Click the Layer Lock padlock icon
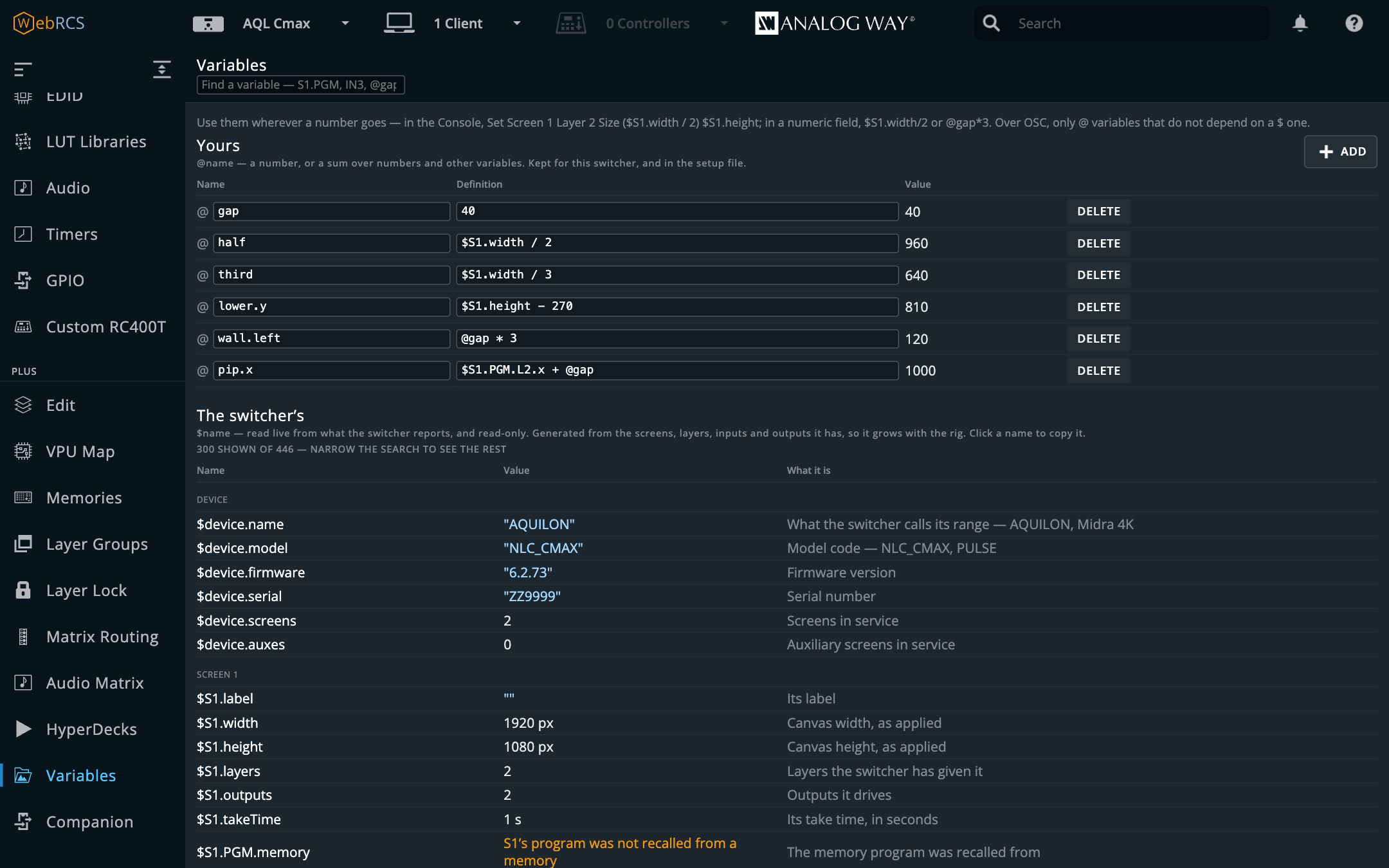 point(23,590)
